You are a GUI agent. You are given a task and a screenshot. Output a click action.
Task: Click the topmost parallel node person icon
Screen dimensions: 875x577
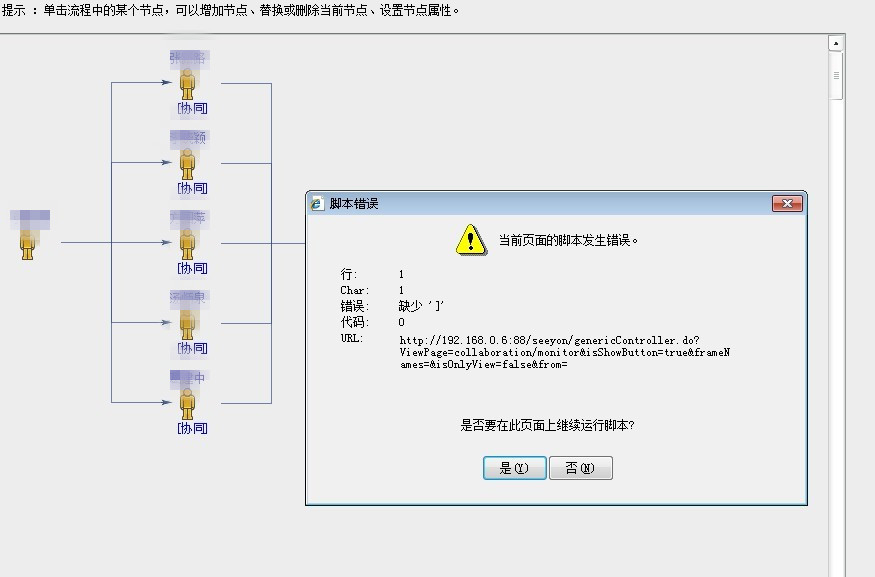pos(187,83)
